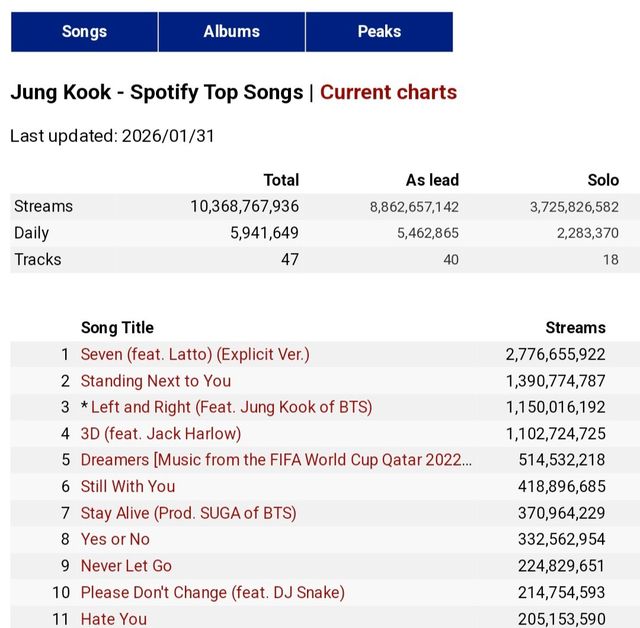Open Stay Alive (Prod. SUGA) link
Screen dimensions: 640x628
pos(188,513)
